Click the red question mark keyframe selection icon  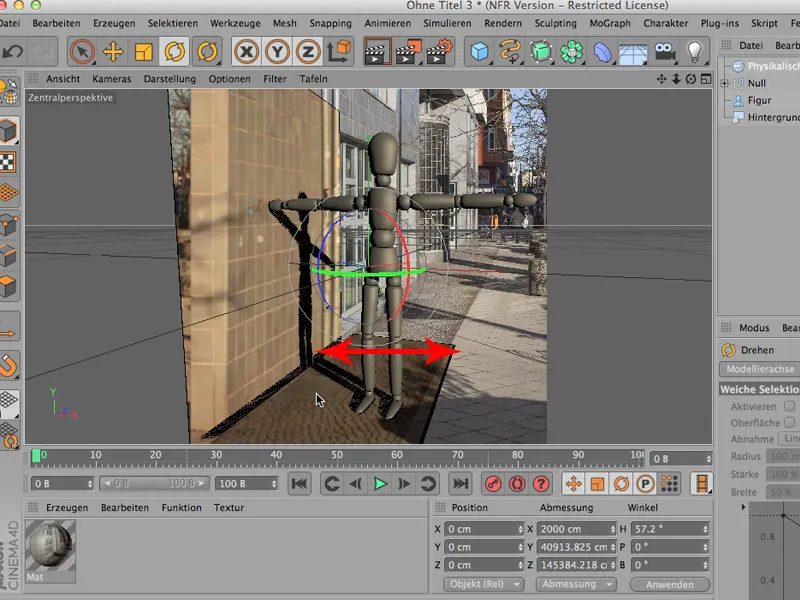click(541, 484)
